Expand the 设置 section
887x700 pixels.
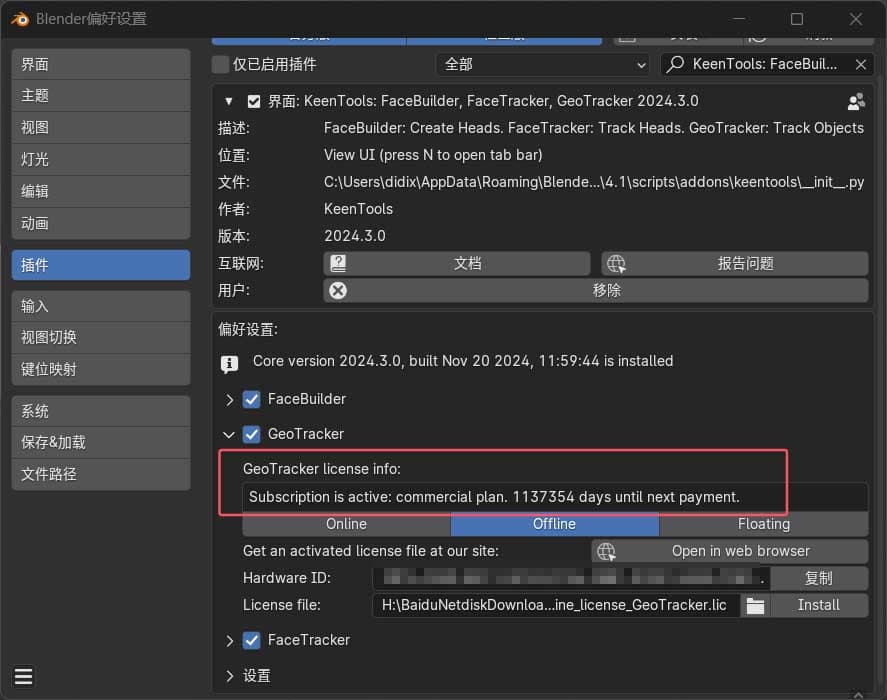[x=229, y=676]
